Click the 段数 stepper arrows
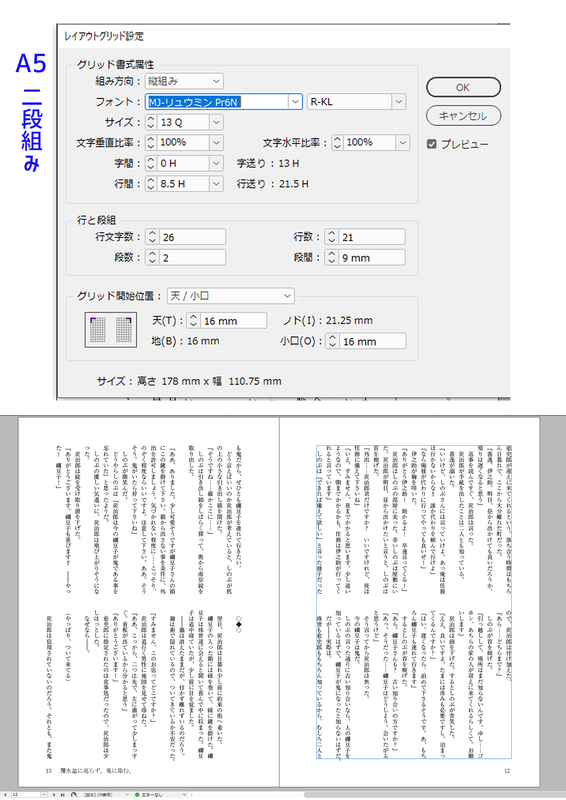The width and height of the screenshot is (566, 800). point(152,257)
